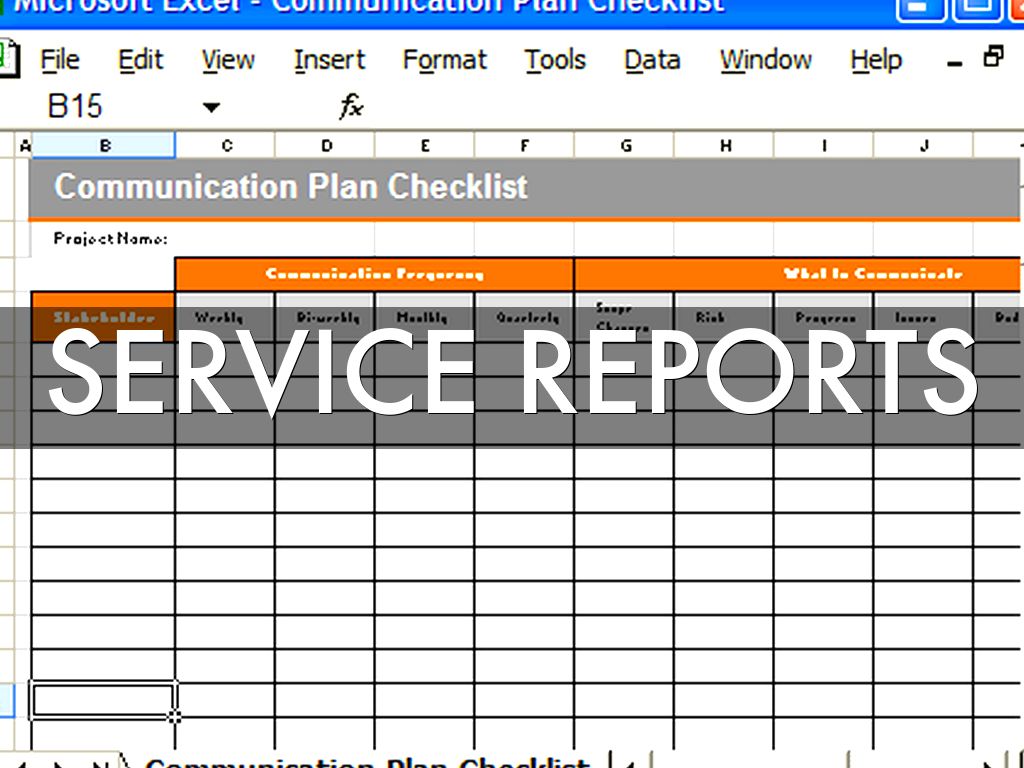This screenshot has height=768, width=1024.
Task: Expand the Name Box dropdown arrow
Action: coord(211,107)
